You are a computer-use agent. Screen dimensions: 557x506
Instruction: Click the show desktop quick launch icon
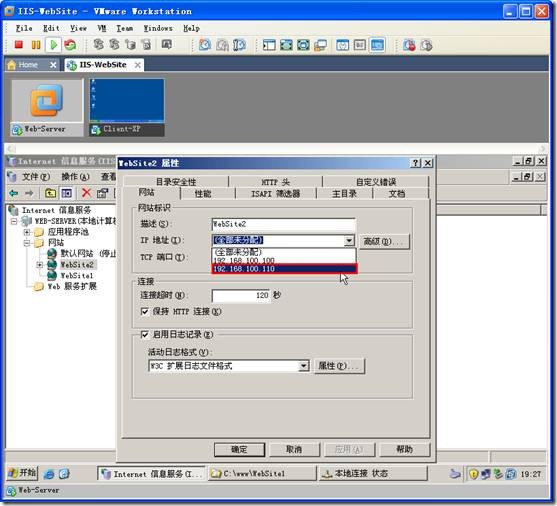(x=64, y=473)
